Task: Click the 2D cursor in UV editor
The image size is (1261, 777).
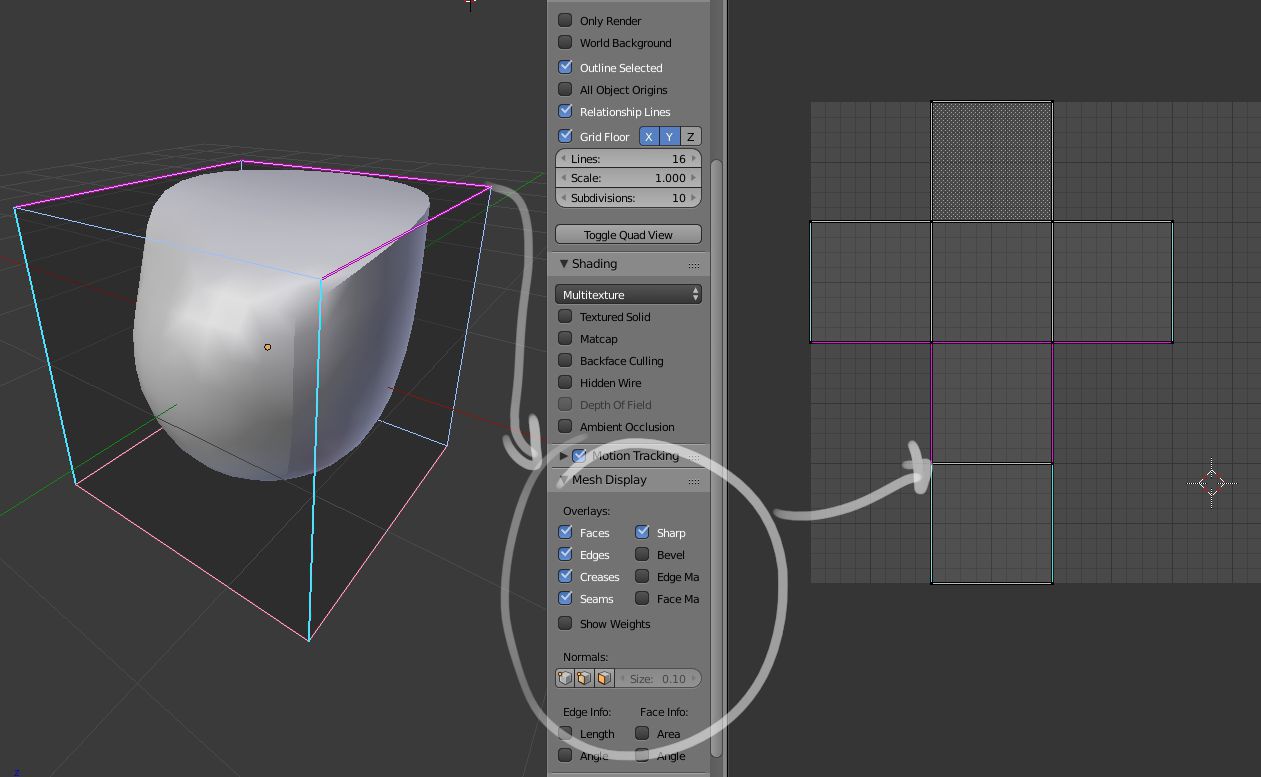Action: [1211, 483]
